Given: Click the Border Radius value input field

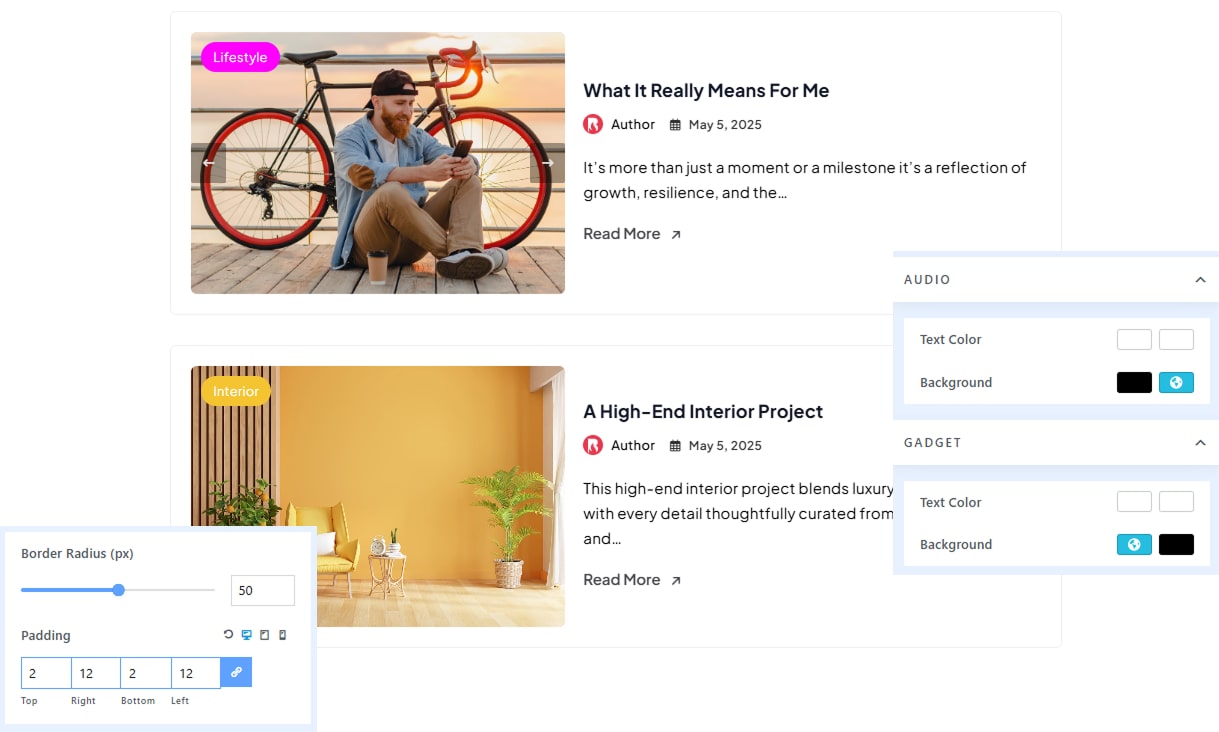Looking at the screenshot, I should [262, 590].
